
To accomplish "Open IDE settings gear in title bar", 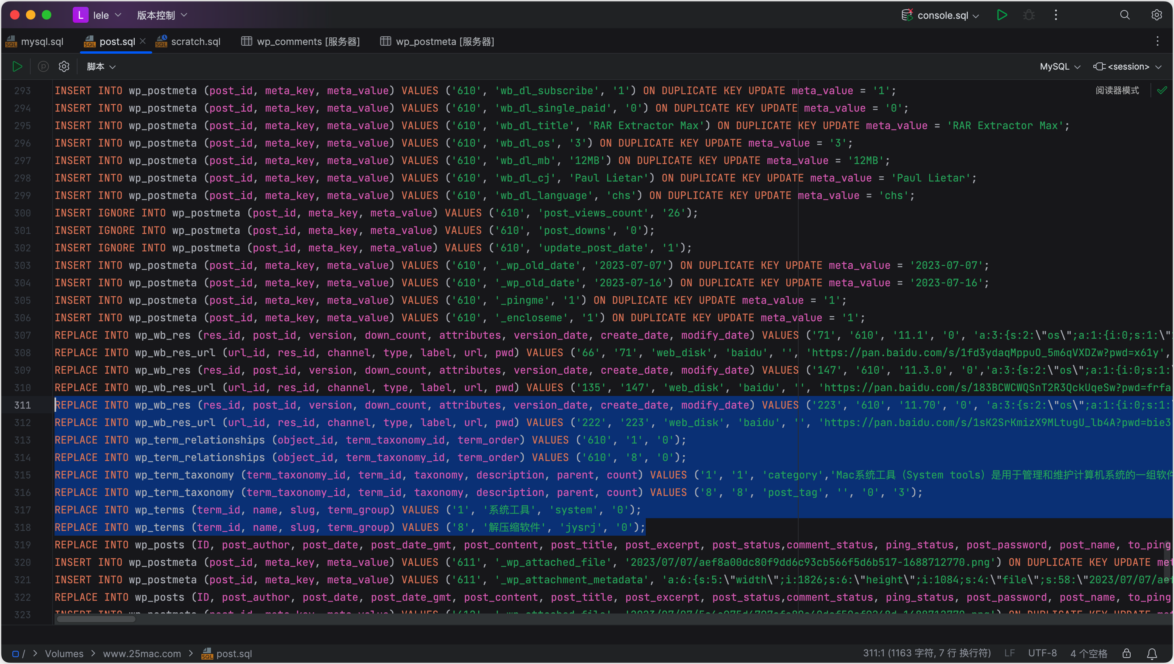I will (x=1156, y=15).
